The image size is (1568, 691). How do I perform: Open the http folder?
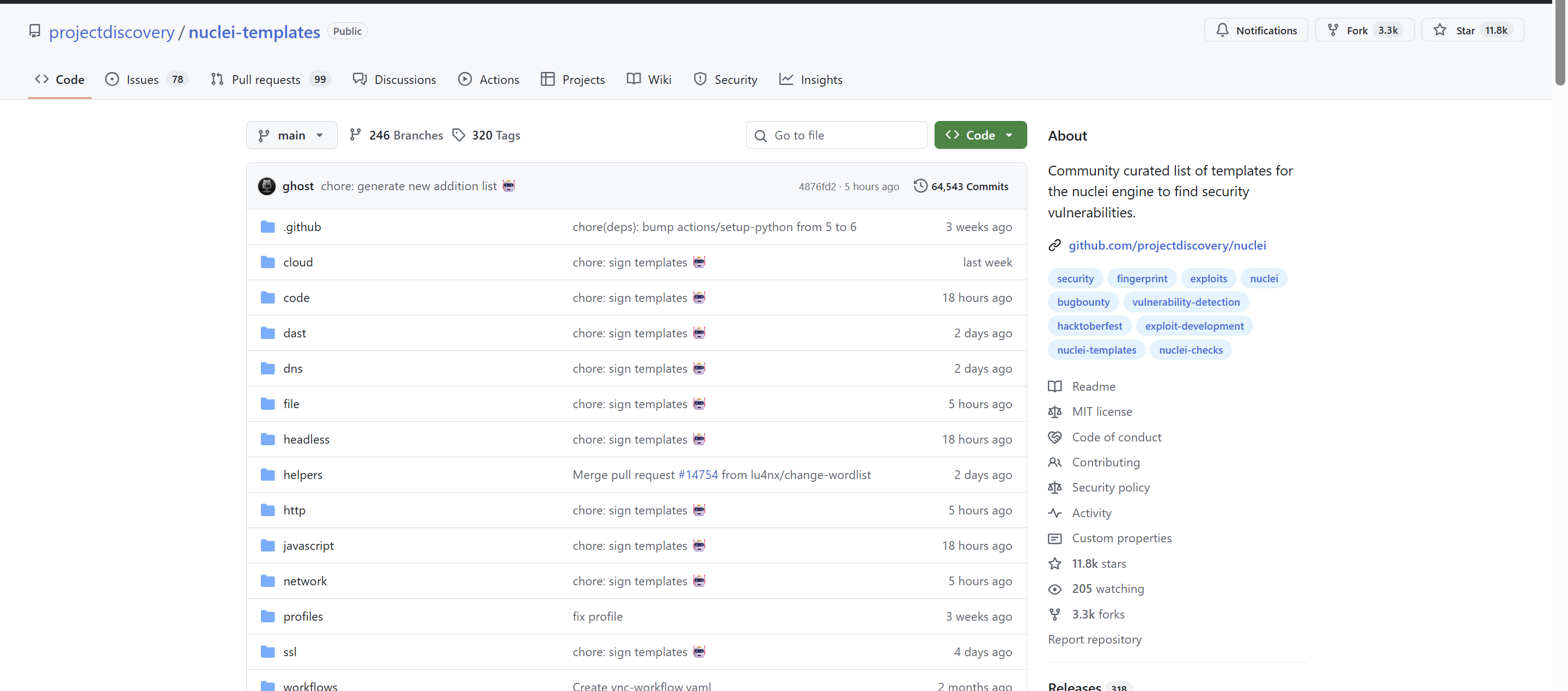coord(295,510)
